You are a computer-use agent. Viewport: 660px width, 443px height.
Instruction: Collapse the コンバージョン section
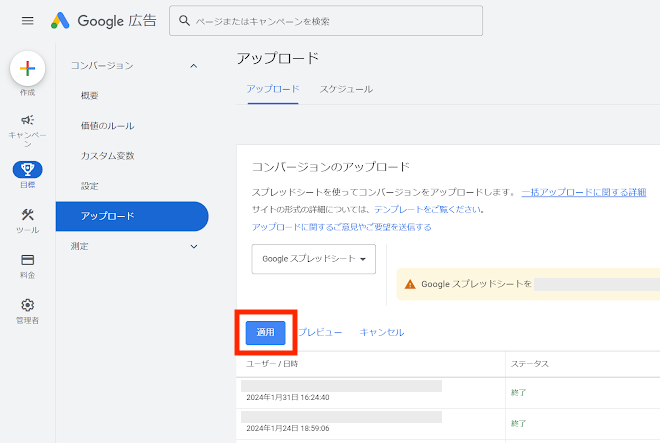pyautogui.click(x=194, y=66)
